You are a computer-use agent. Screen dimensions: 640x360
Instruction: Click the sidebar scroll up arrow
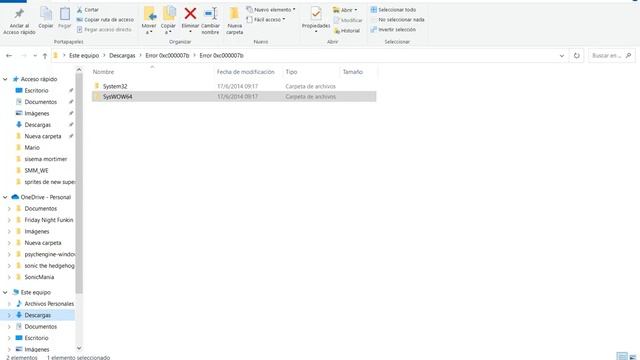(79, 70)
